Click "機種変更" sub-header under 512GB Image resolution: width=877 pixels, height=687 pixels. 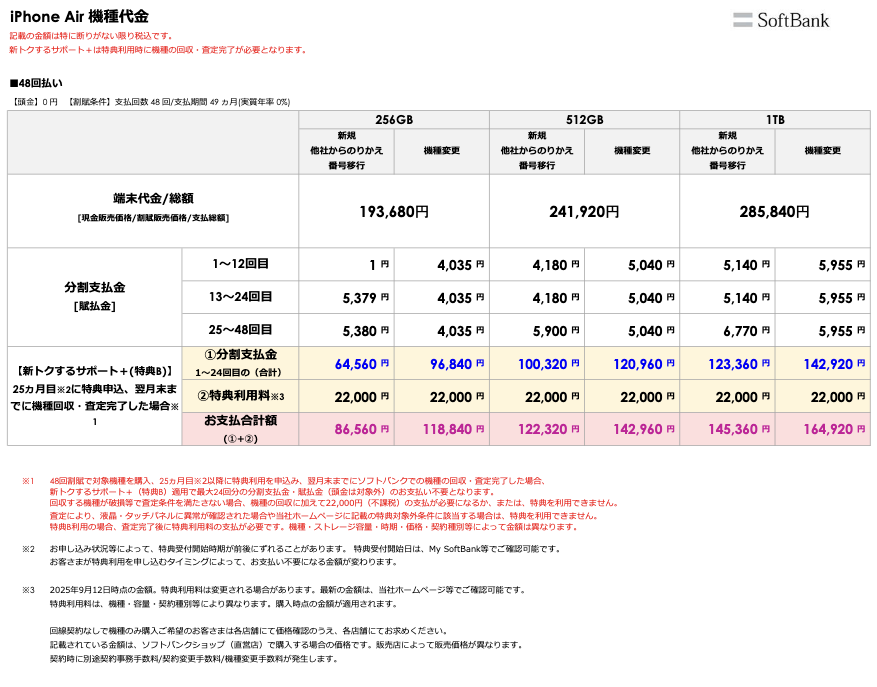coord(632,150)
